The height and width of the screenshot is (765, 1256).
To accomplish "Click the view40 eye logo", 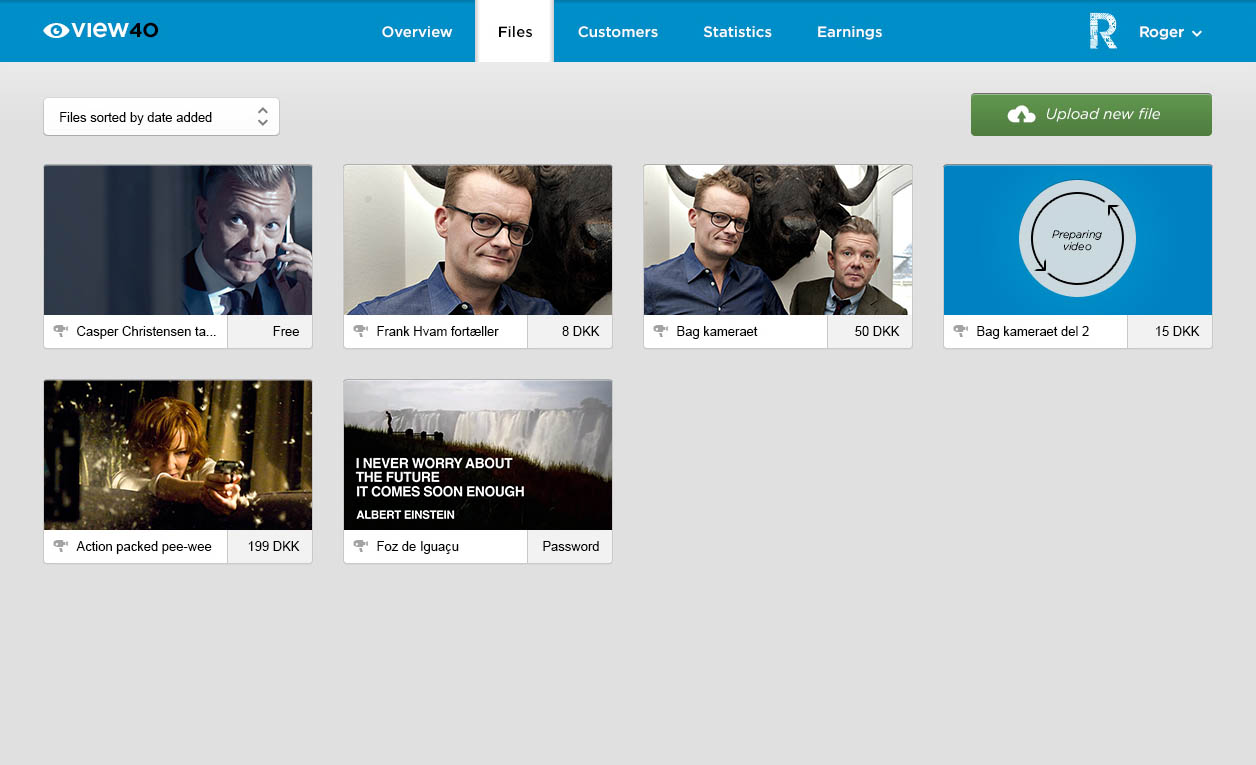I will point(57,31).
